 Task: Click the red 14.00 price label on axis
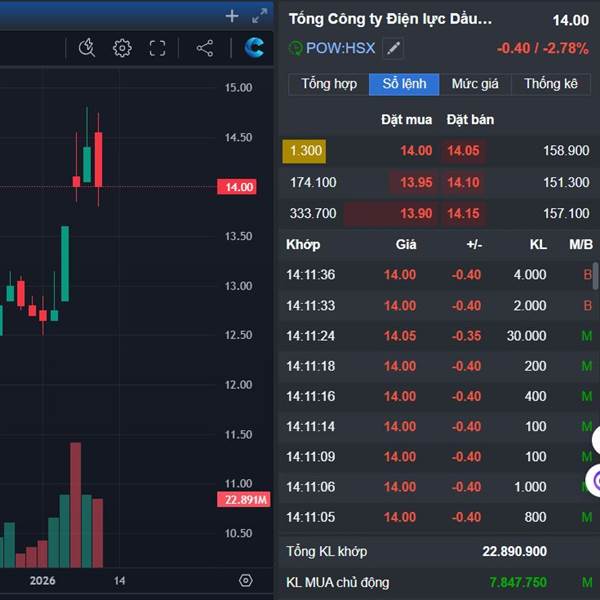(236, 187)
